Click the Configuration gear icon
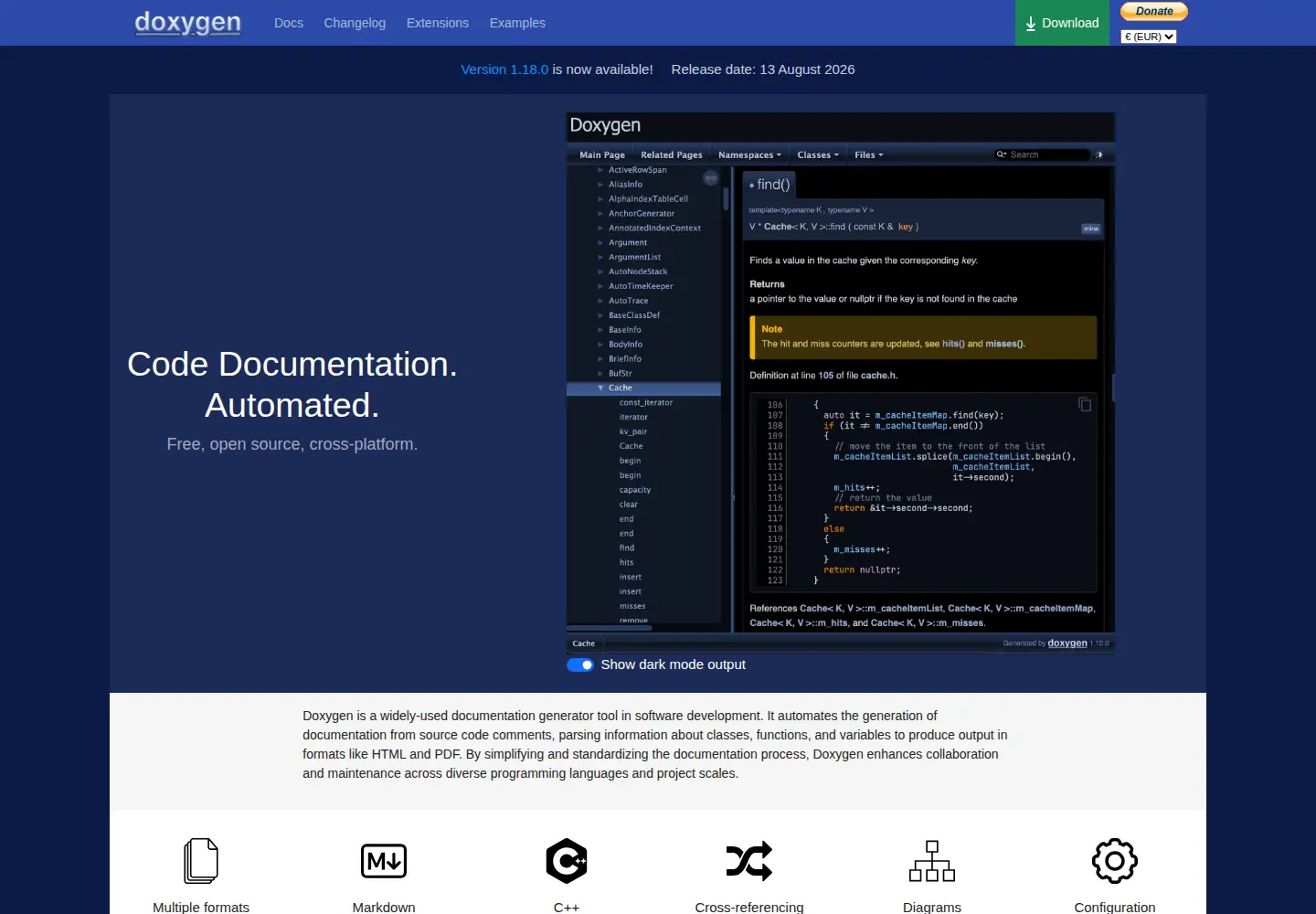The height and width of the screenshot is (914, 1316). [x=1115, y=861]
